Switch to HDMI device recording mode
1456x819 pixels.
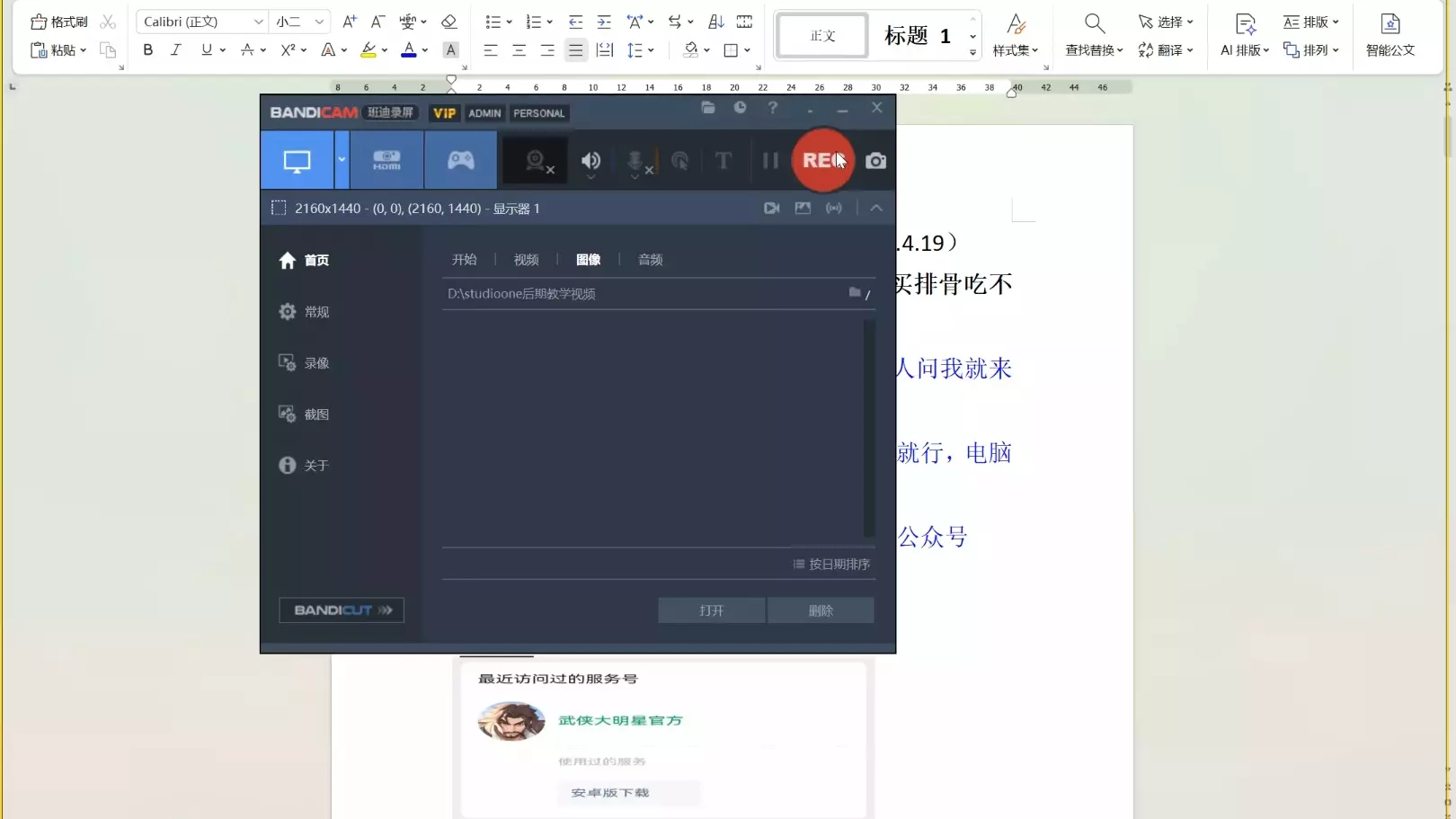coord(386,160)
